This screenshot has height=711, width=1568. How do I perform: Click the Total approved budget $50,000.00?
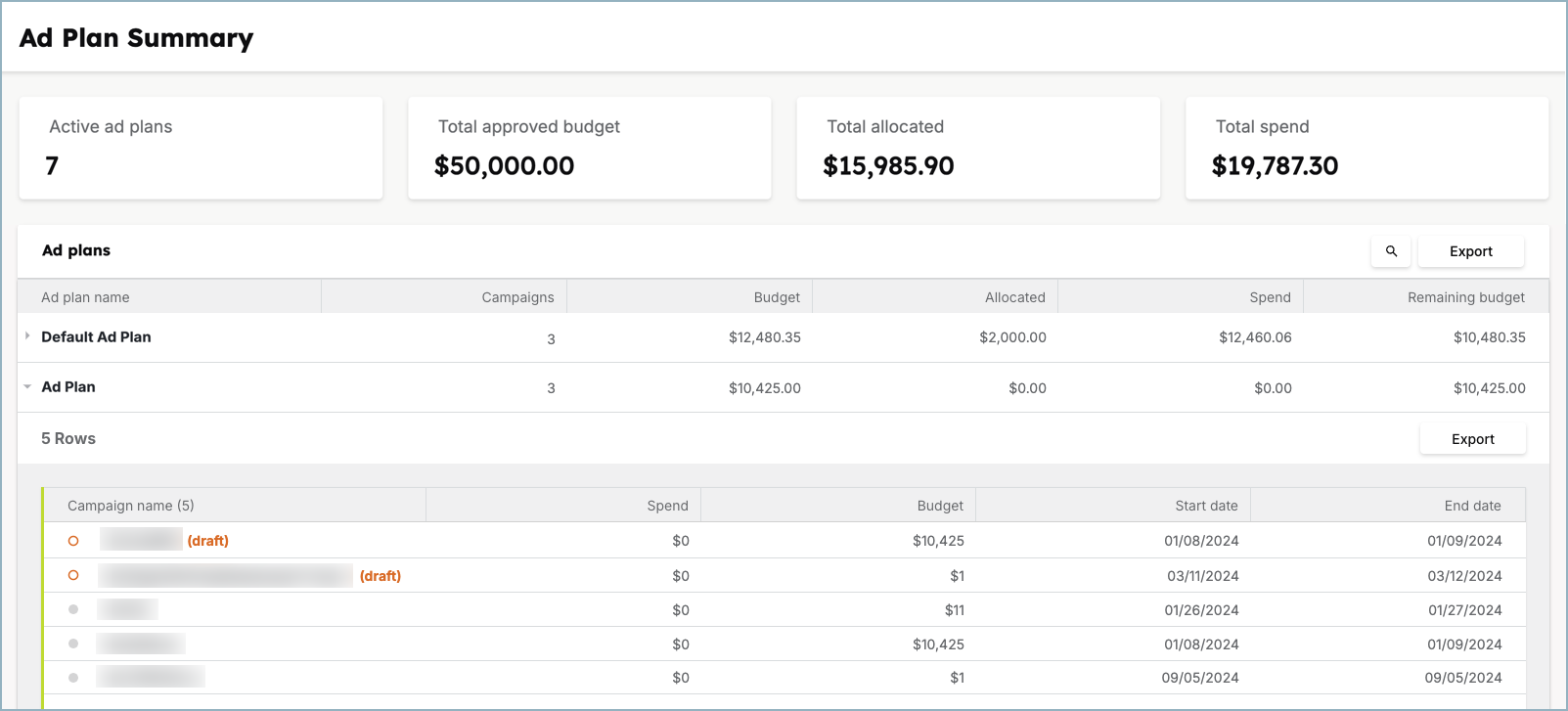click(x=504, y=166)
